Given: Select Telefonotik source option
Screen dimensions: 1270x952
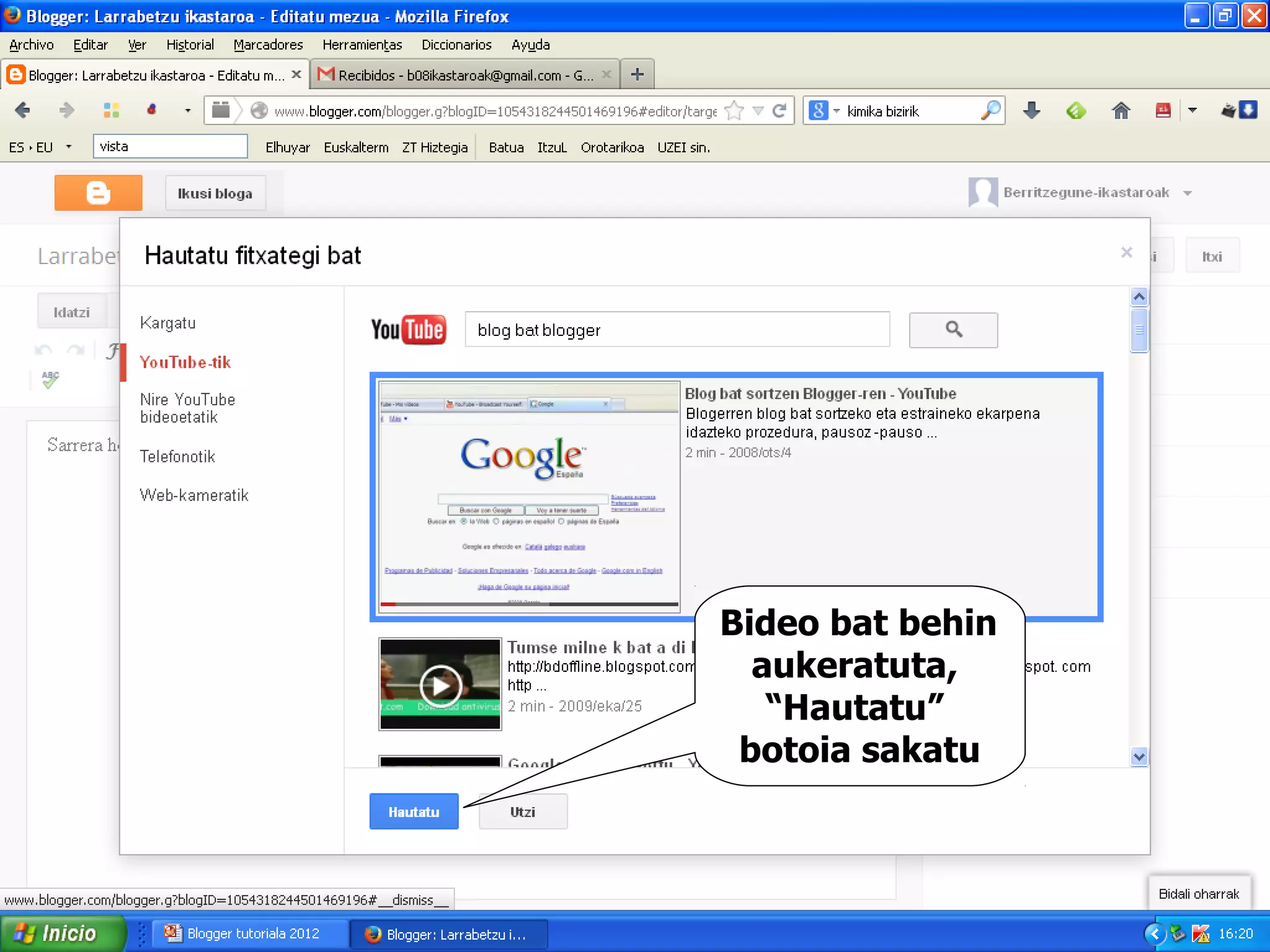Looking at the screenshot, I should [x=177, y=457].
